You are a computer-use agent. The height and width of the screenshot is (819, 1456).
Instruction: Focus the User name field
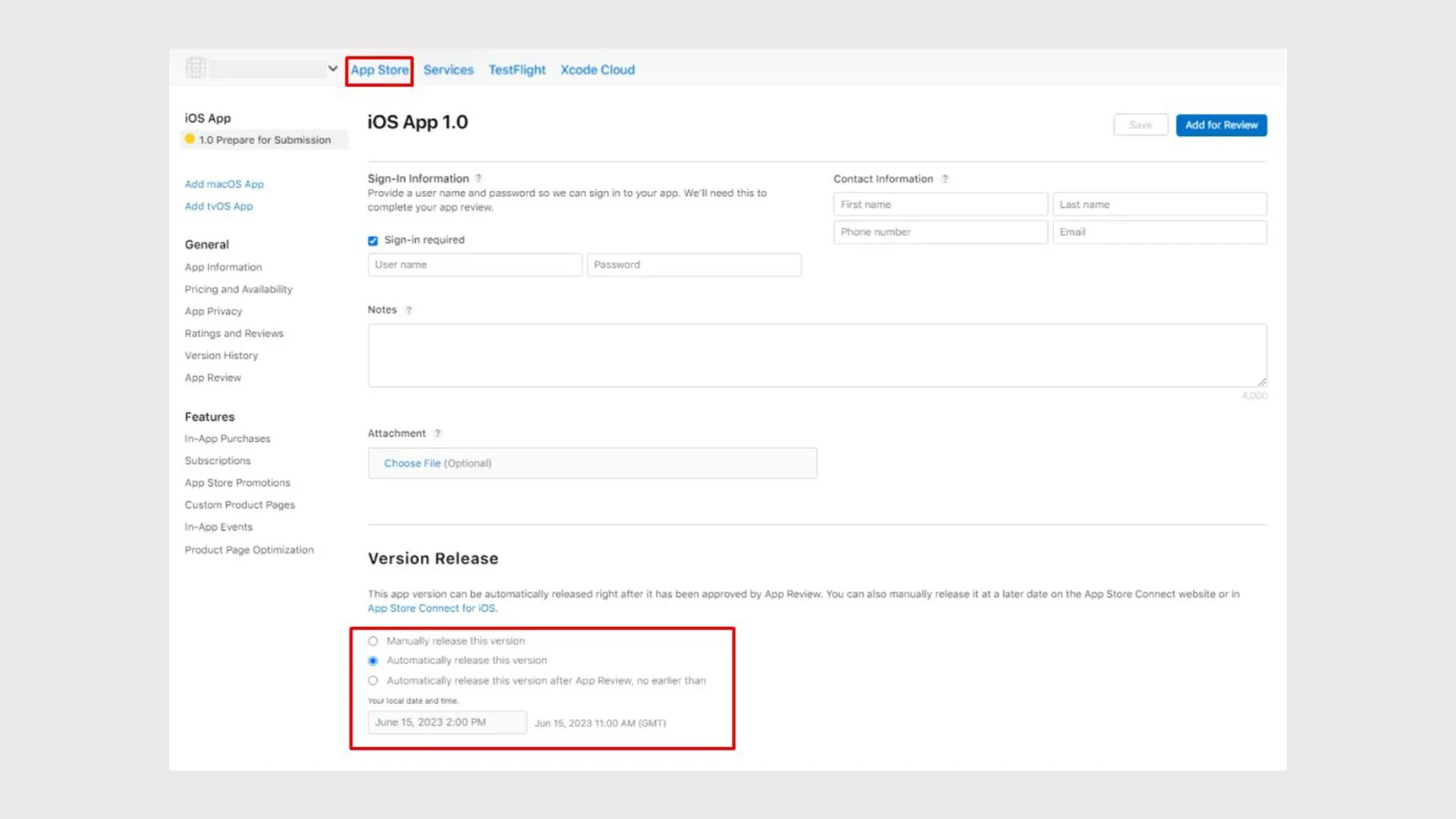point(475,265)
